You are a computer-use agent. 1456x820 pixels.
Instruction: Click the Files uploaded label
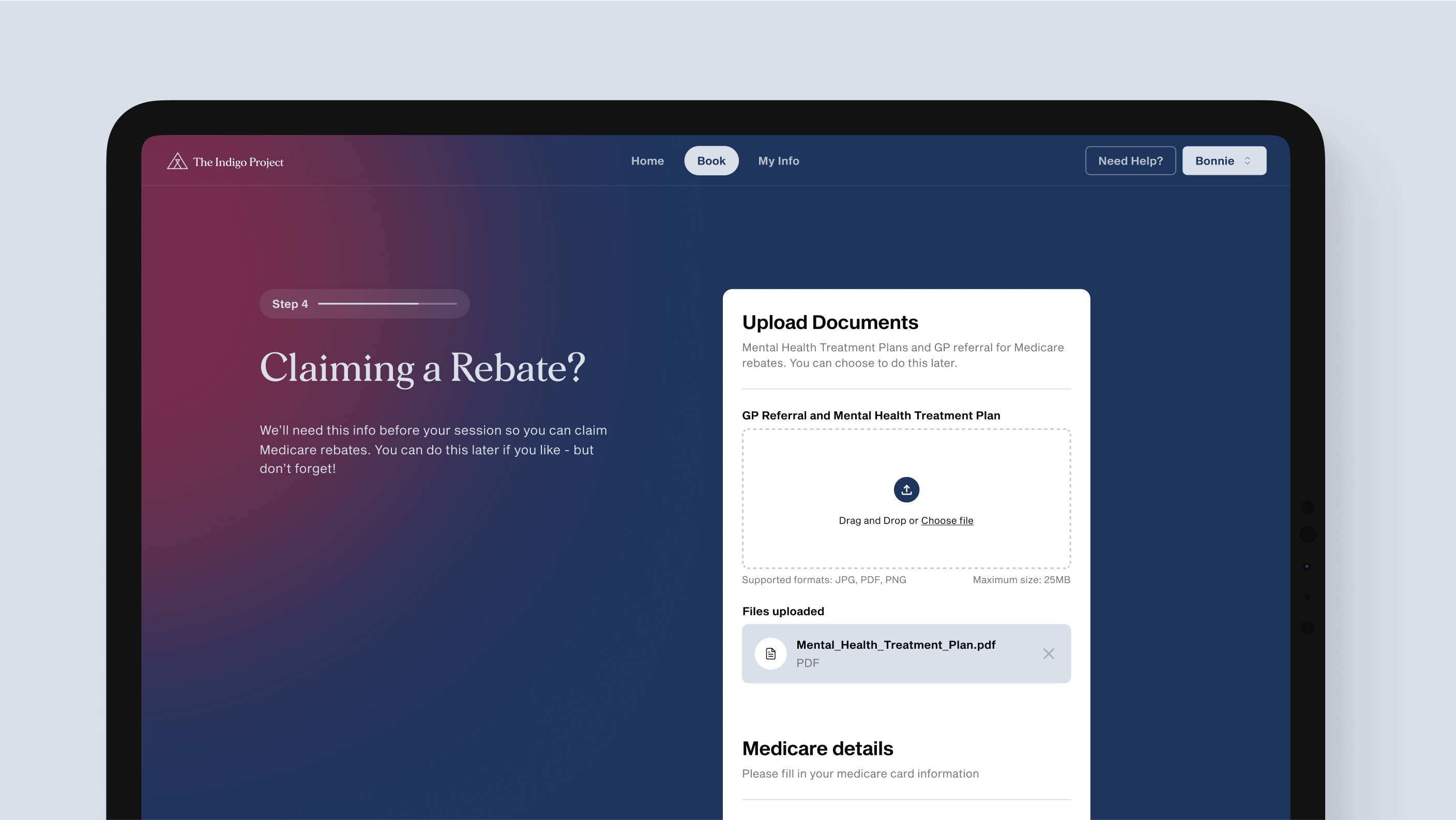(x=783, y=612)
